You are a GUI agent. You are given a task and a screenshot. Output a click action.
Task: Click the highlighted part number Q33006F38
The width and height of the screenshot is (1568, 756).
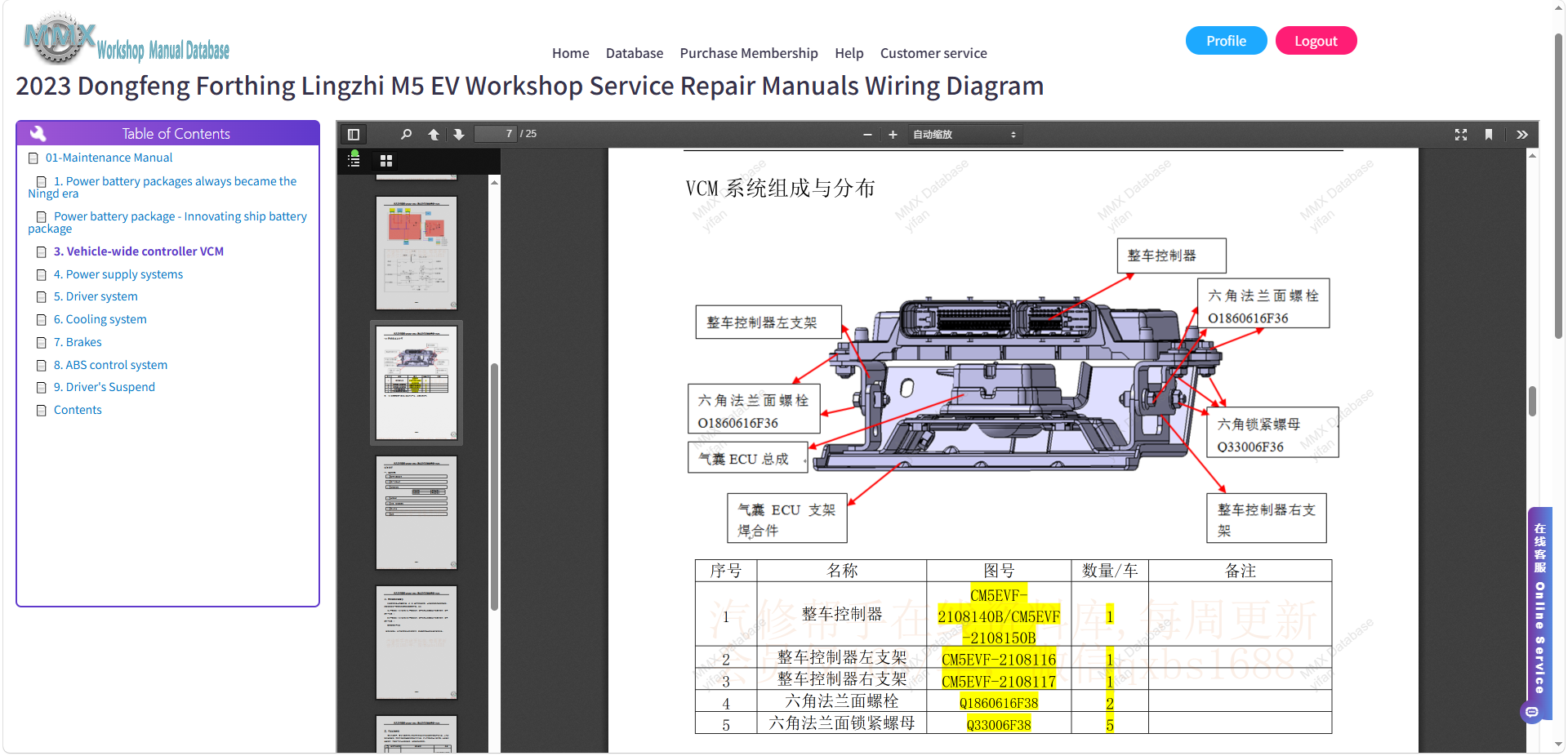[x=999, y=725]
